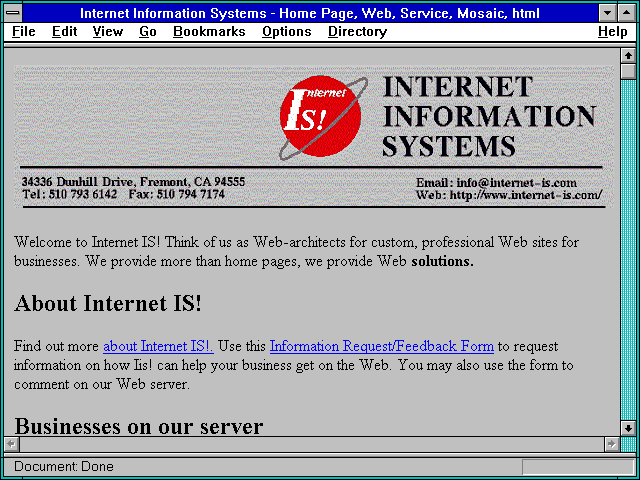Viewport: 640px width, 480px height.
Task: Click the bold word 'solutions.'
Action: 442,261
